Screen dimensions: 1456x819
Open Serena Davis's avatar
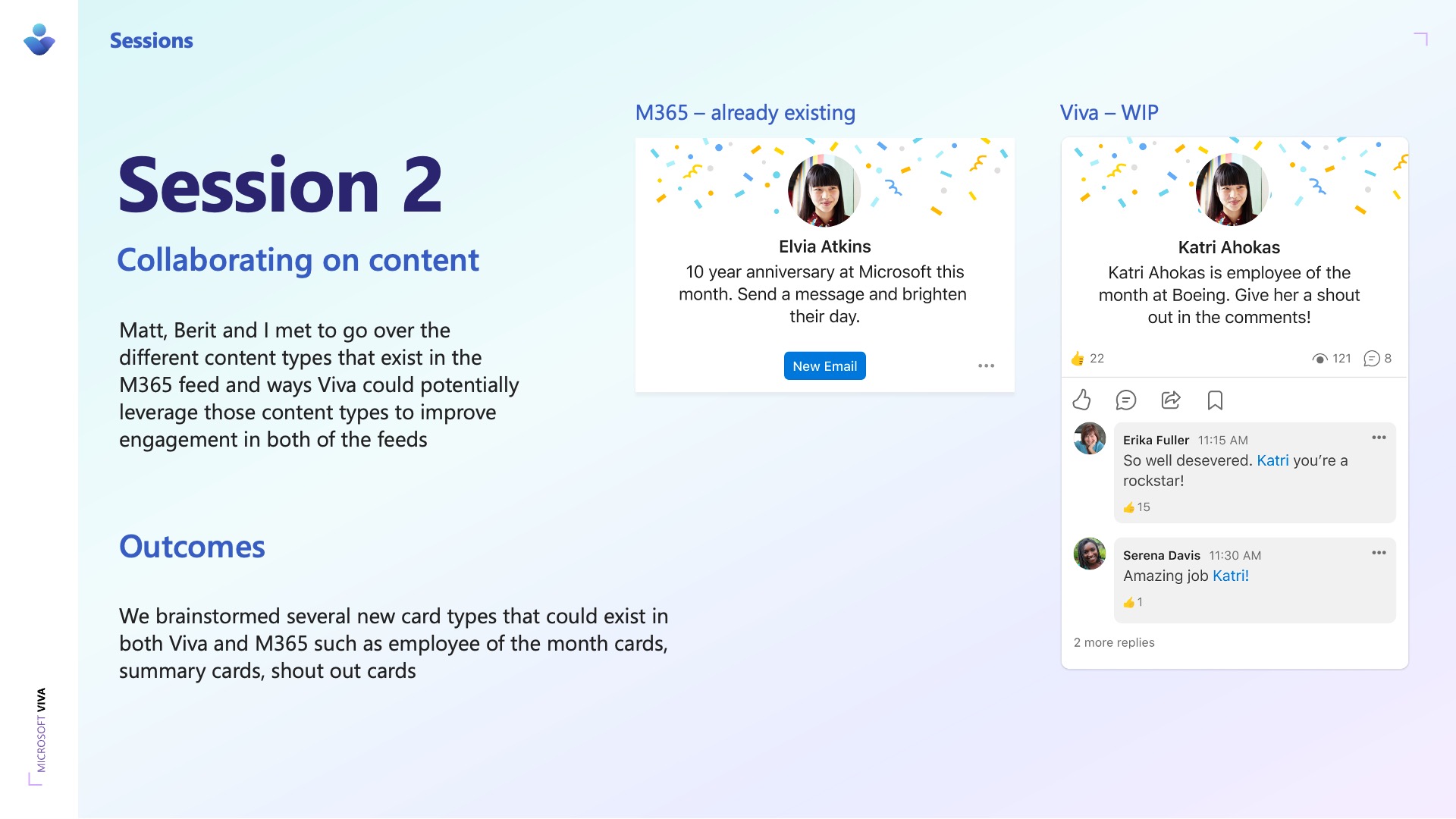click(1090, 554)
